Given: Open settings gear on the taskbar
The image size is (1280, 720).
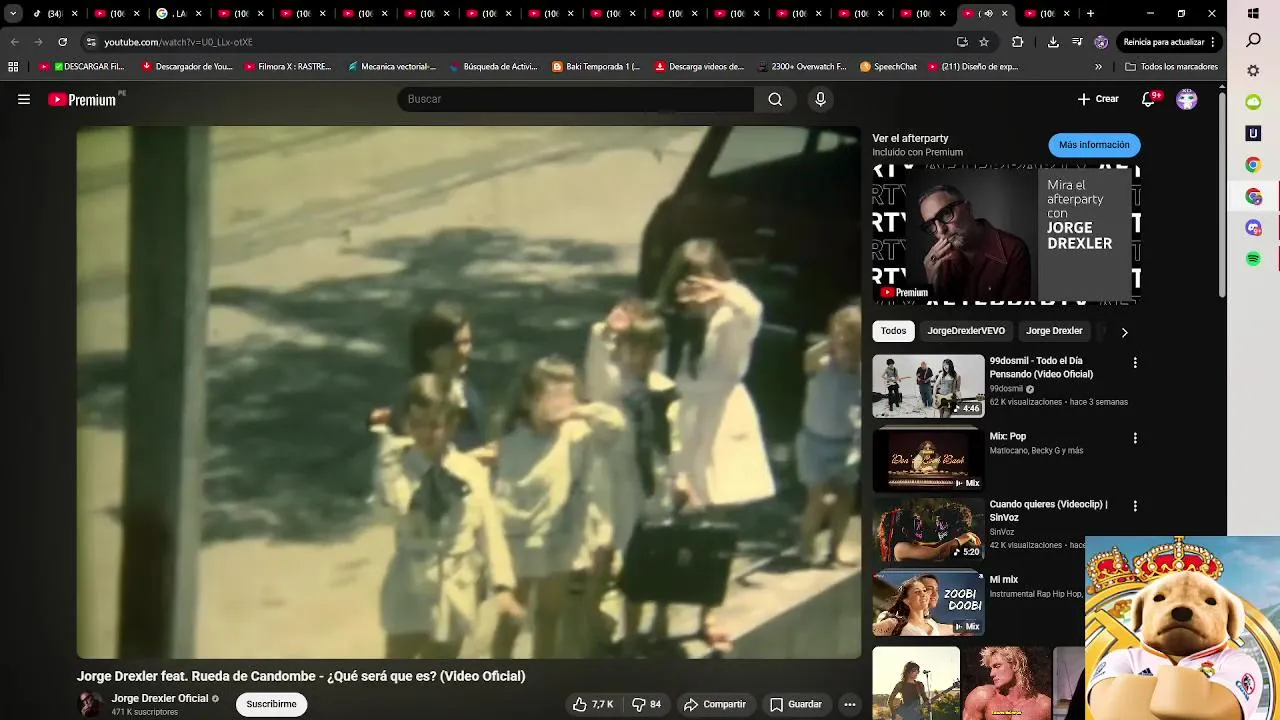Looking at the screenshot, I should [x=1253, y=71].
